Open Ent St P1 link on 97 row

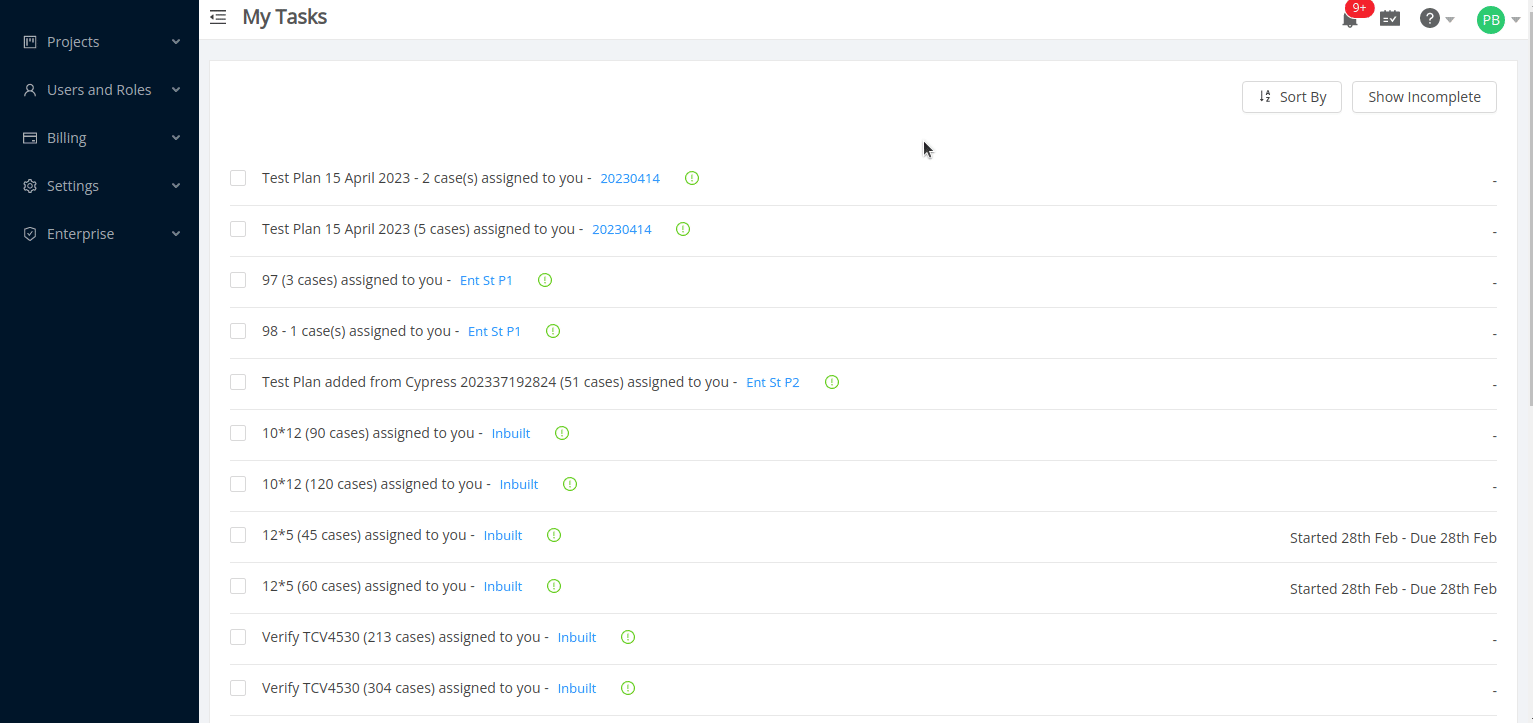pyautogui.click(x=486, y=281)
